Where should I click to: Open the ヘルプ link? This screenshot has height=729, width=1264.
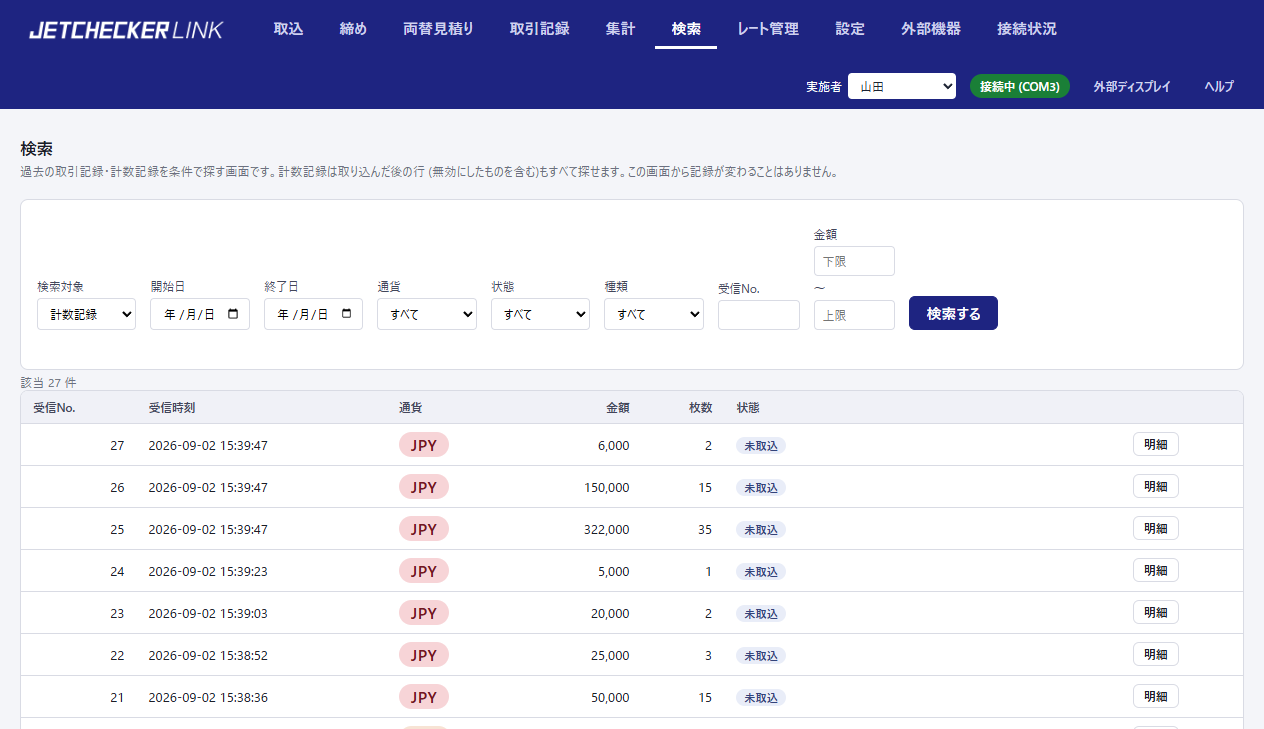pyautogui.click(x=1219, y=87)
